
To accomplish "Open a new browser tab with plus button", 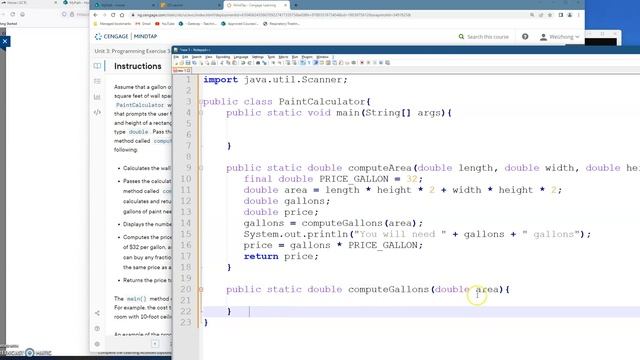I will click(296, 5).
